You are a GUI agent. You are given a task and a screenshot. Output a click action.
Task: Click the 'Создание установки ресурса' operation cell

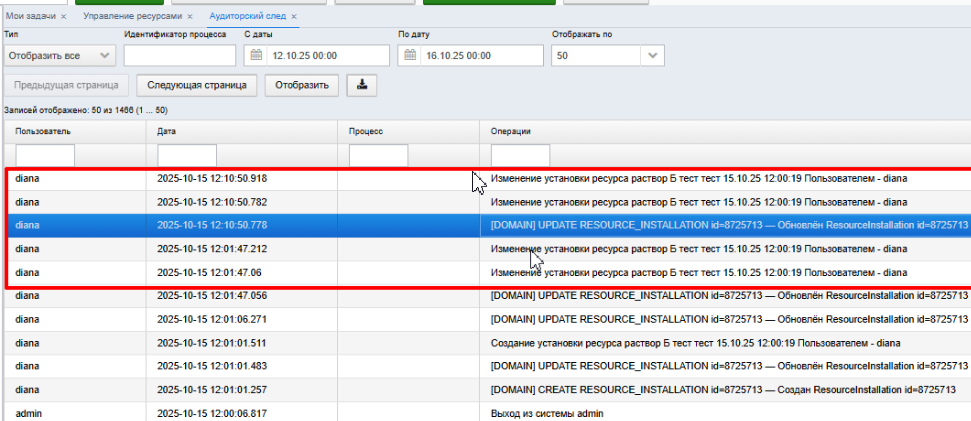(725, 343)
